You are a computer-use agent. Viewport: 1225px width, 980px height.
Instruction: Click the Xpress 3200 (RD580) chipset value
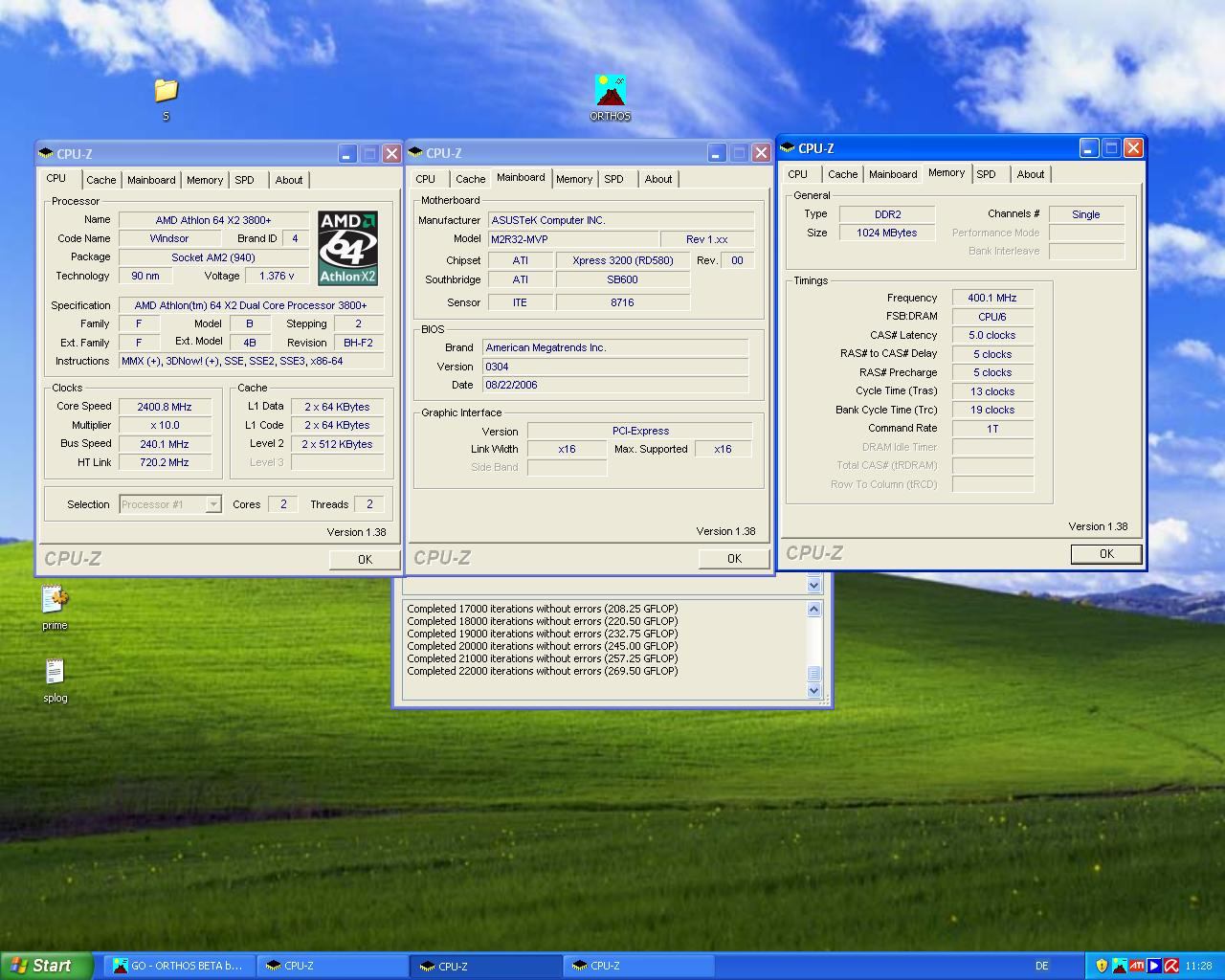pos(622,260)
